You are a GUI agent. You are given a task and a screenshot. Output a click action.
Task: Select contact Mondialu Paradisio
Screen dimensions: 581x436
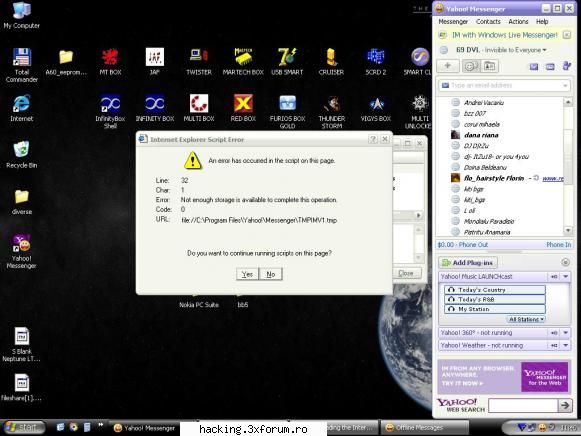tap(489, 222)
